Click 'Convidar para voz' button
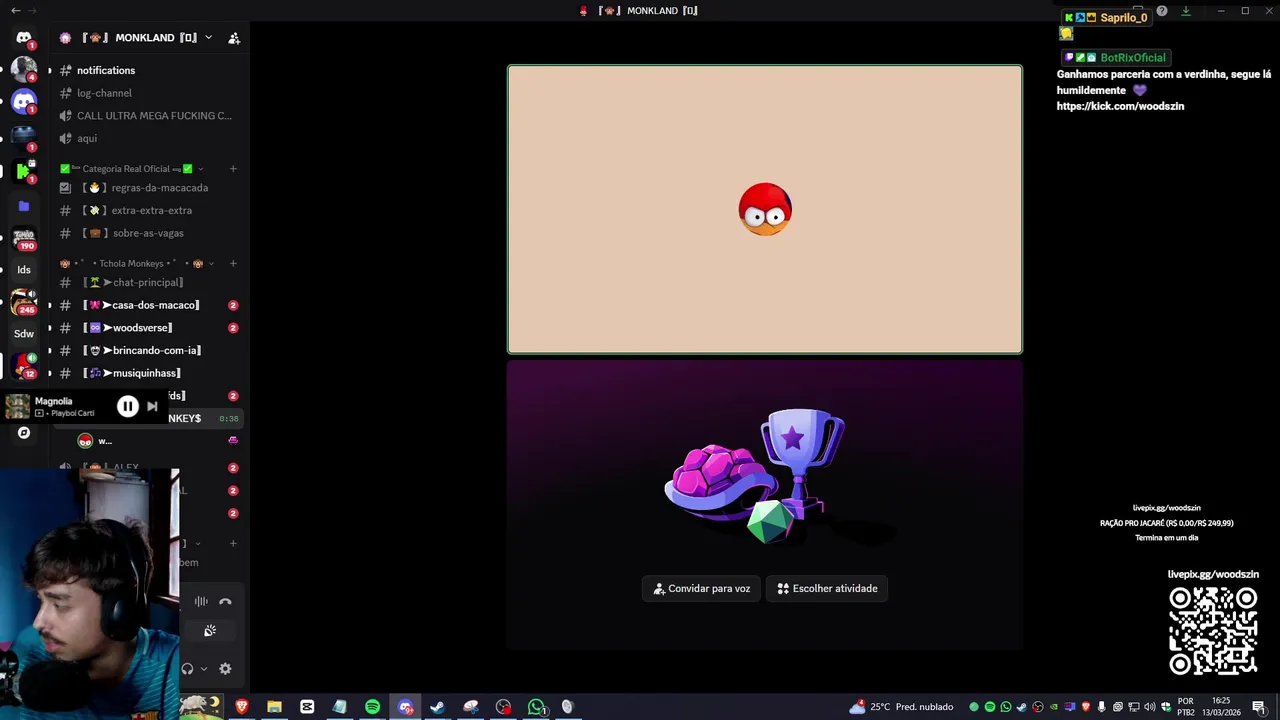Viewport: 1280px width, 720px height. pos(702,589)
